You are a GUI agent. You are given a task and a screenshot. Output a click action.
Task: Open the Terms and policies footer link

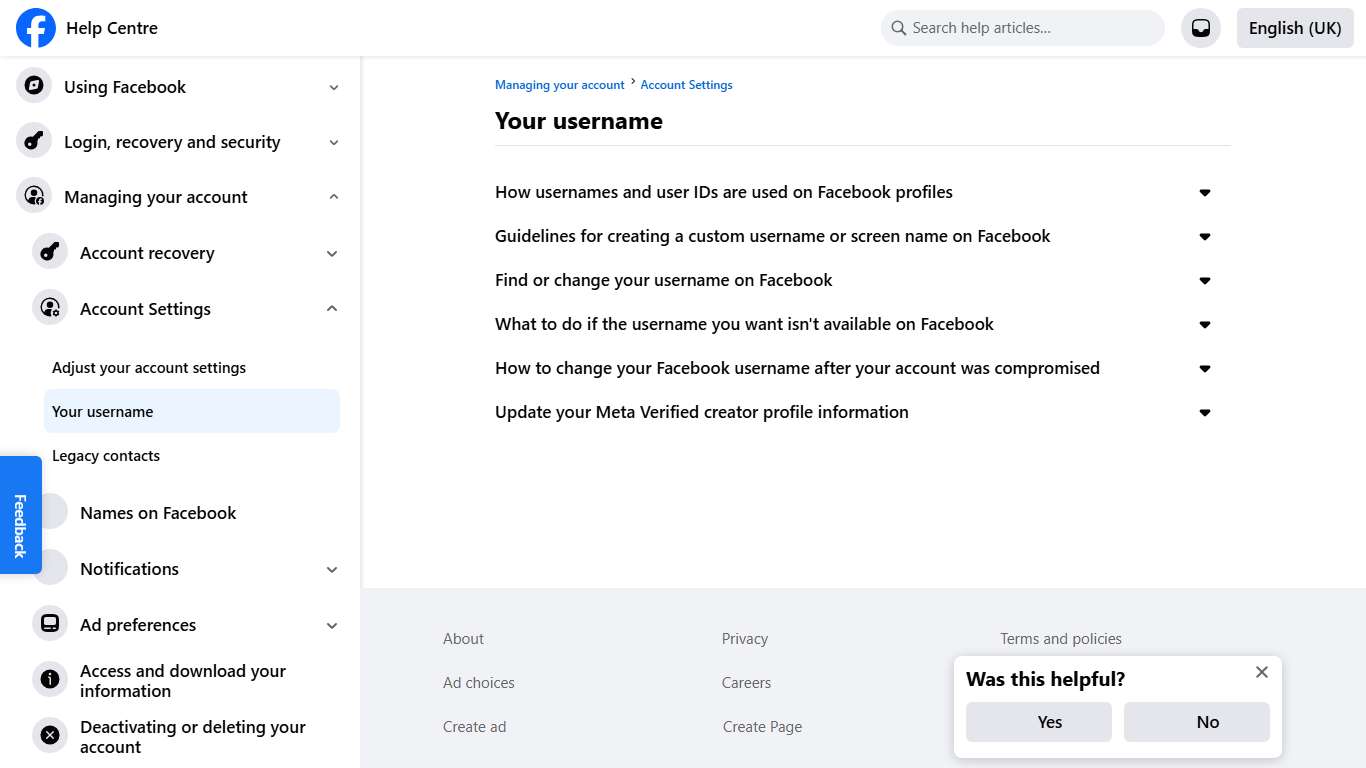click(1061, 638)
